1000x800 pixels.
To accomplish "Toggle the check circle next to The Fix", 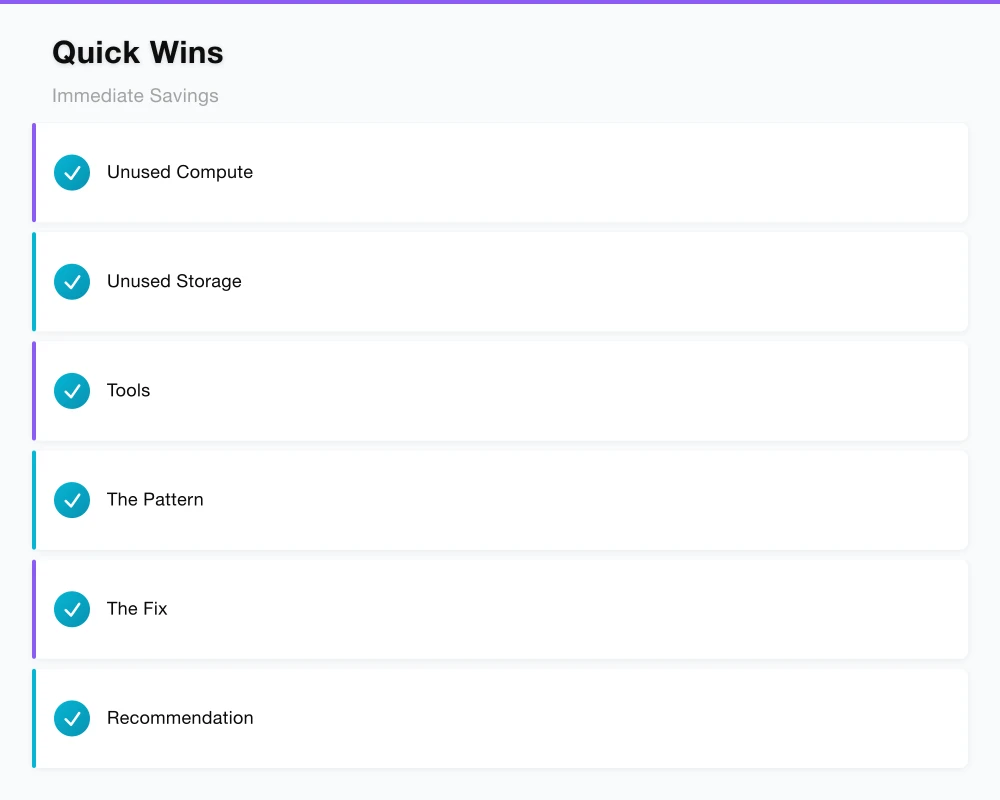I will pyautogui.click(x=72, y=609).
